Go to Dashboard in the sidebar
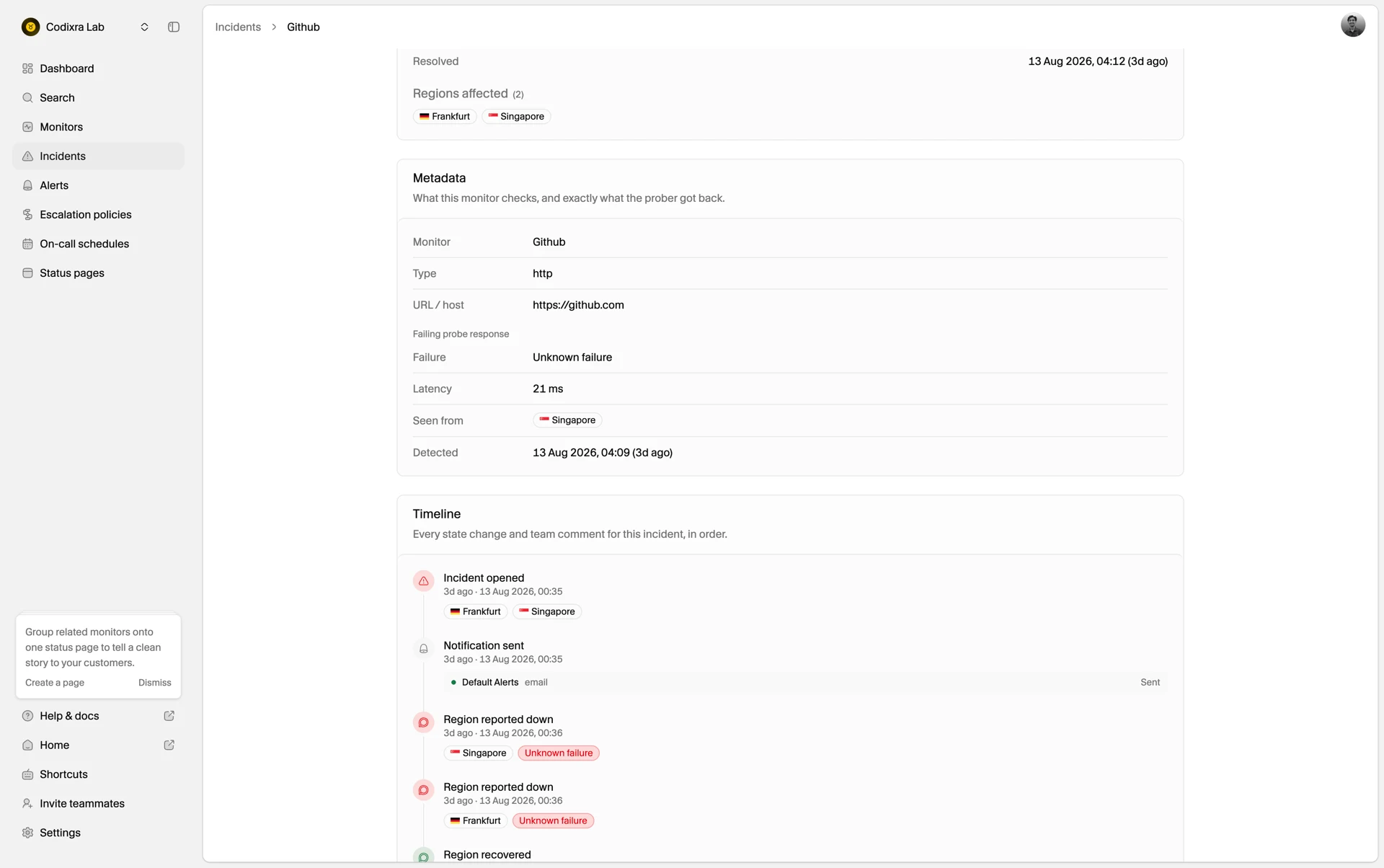This screenshot has height=868, width=1384. pos(99,68)
